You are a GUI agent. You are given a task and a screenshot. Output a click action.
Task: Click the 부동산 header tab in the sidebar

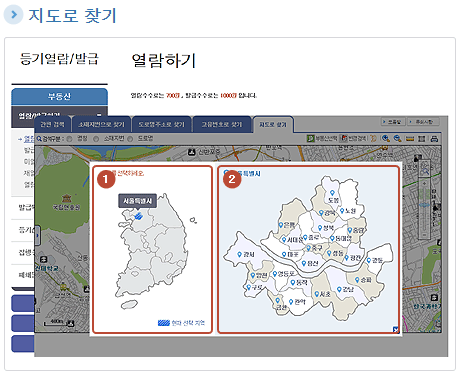point(59,97)
